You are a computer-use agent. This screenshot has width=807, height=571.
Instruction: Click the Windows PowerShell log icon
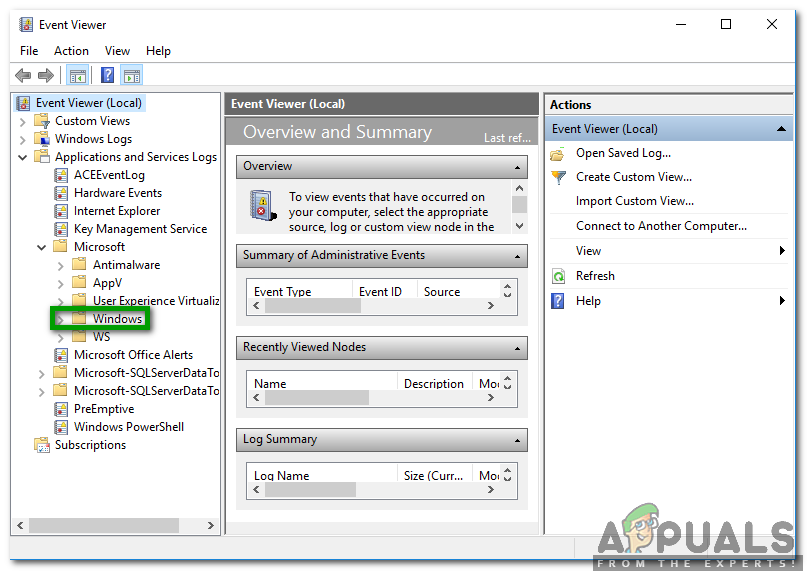(x=61, y=427)
